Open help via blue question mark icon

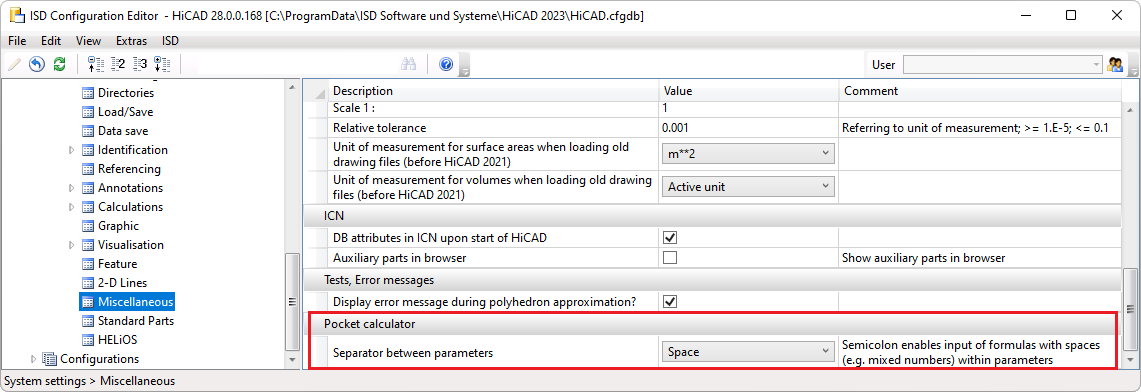(x=446, y=65)
